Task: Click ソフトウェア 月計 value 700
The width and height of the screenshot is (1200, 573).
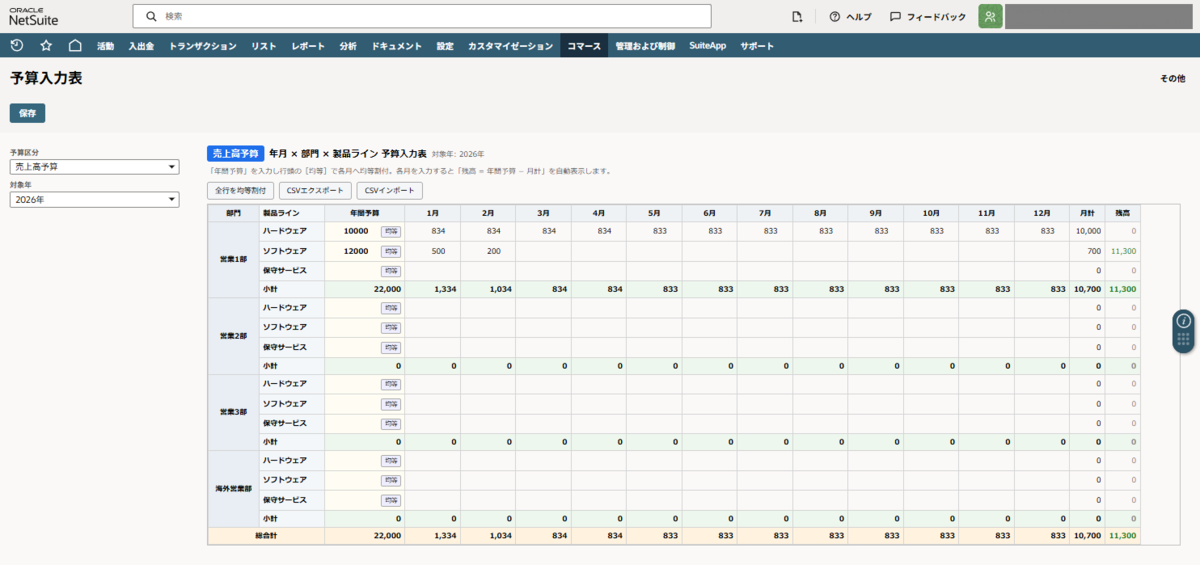Action: pyautogui.click(x=1094, y=251)
